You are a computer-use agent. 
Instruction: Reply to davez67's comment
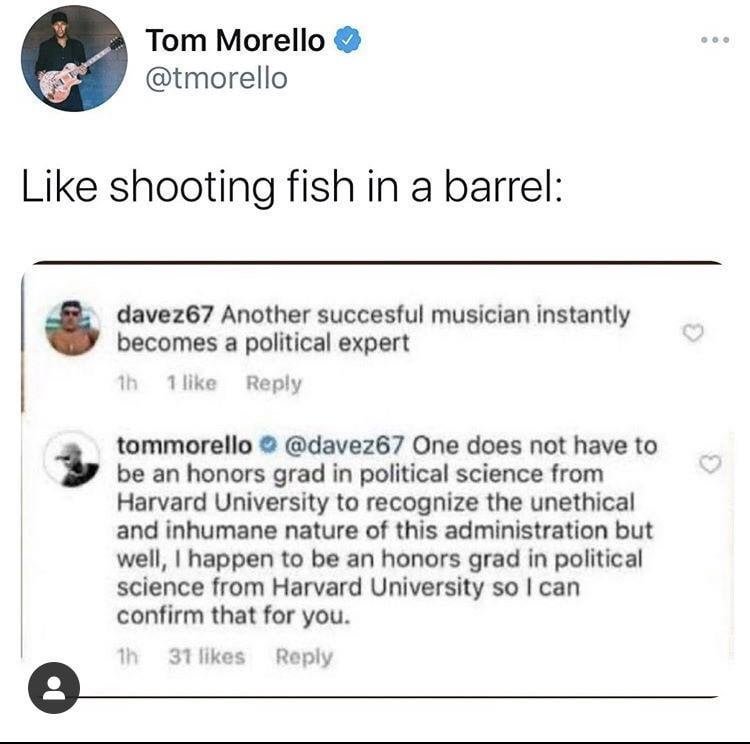tap(274, 383)
